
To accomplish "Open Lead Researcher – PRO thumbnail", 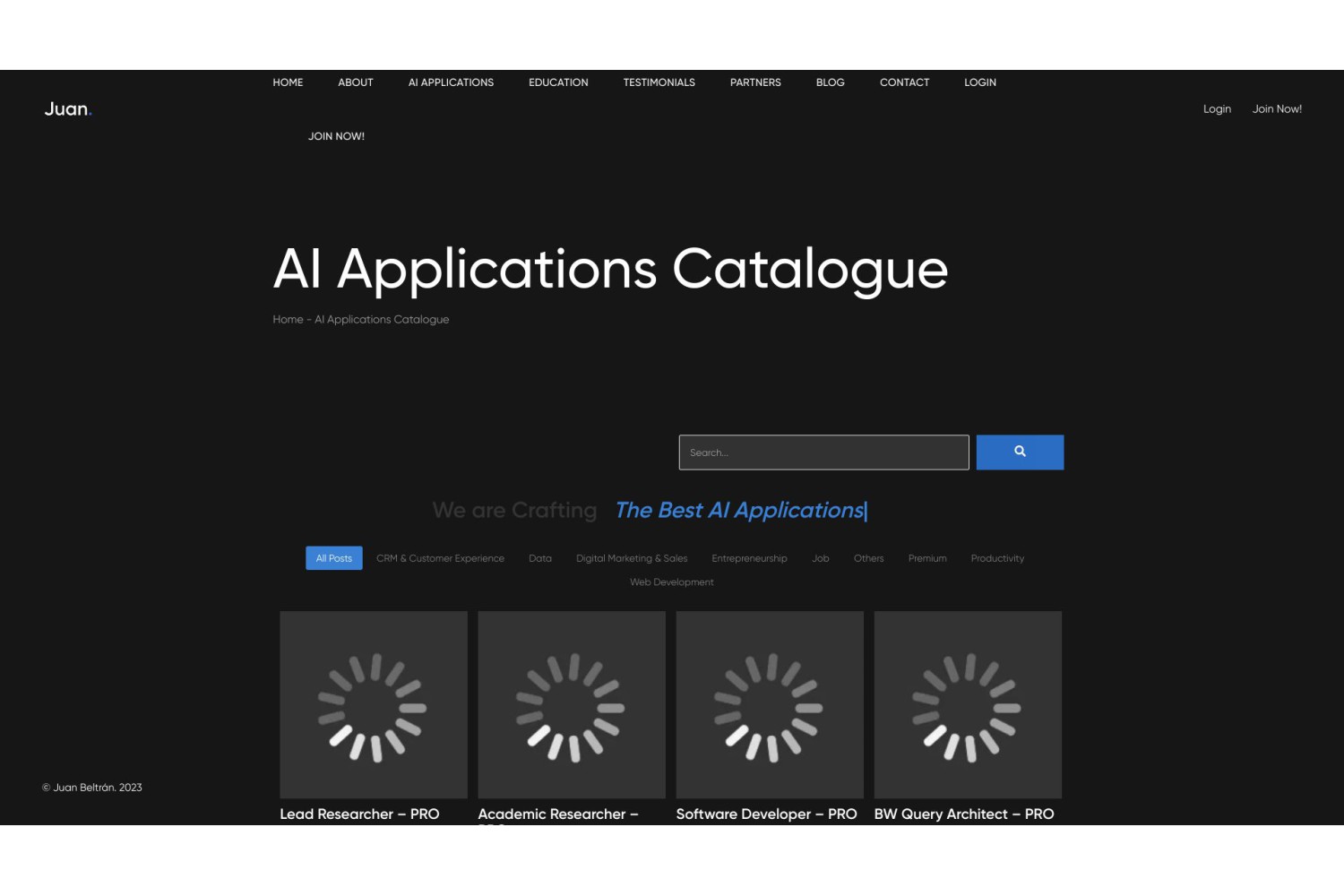I will pyautogui.click(x=374, y=705).
